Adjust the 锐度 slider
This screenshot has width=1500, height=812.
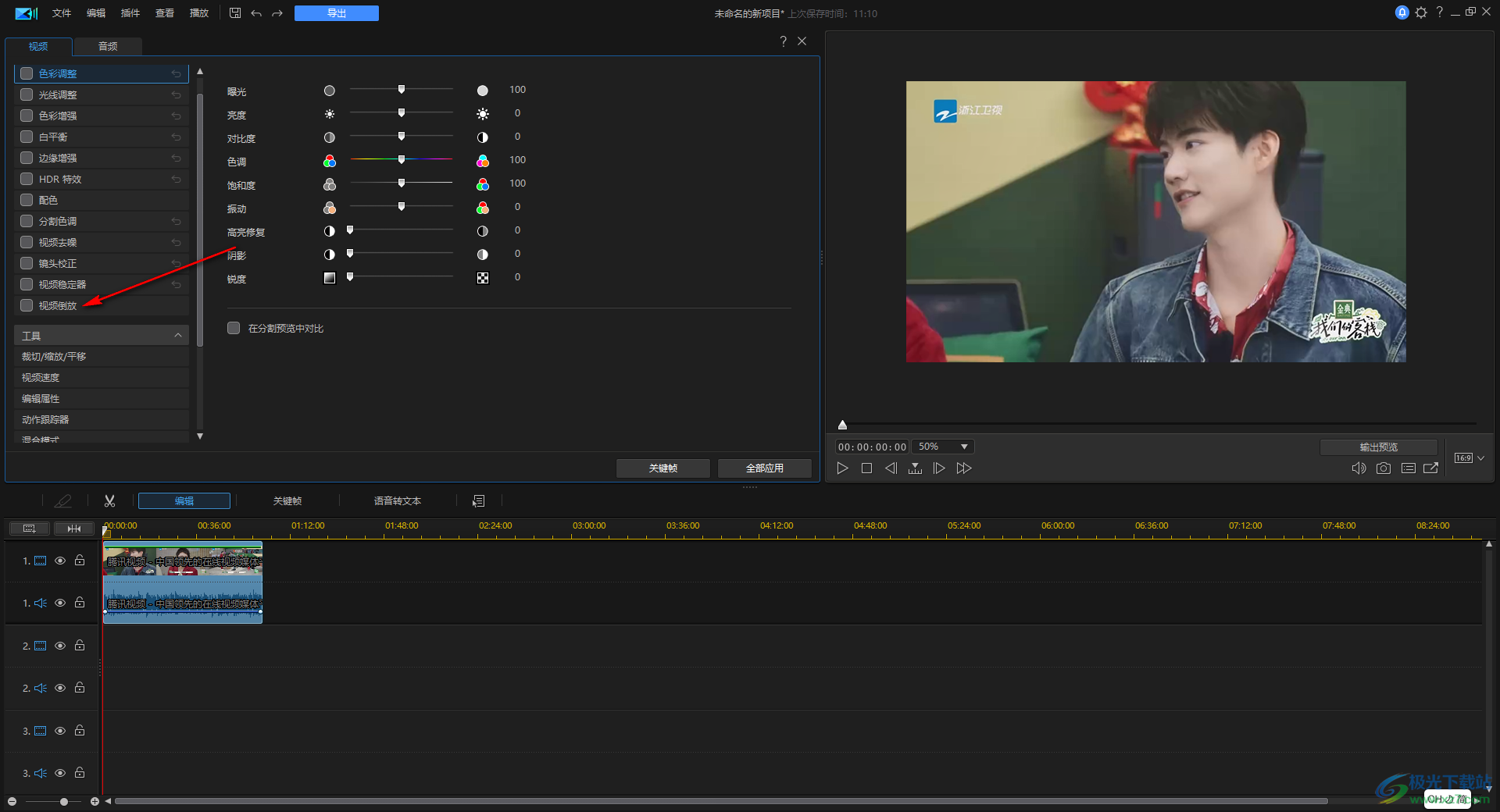pos(350,276)
